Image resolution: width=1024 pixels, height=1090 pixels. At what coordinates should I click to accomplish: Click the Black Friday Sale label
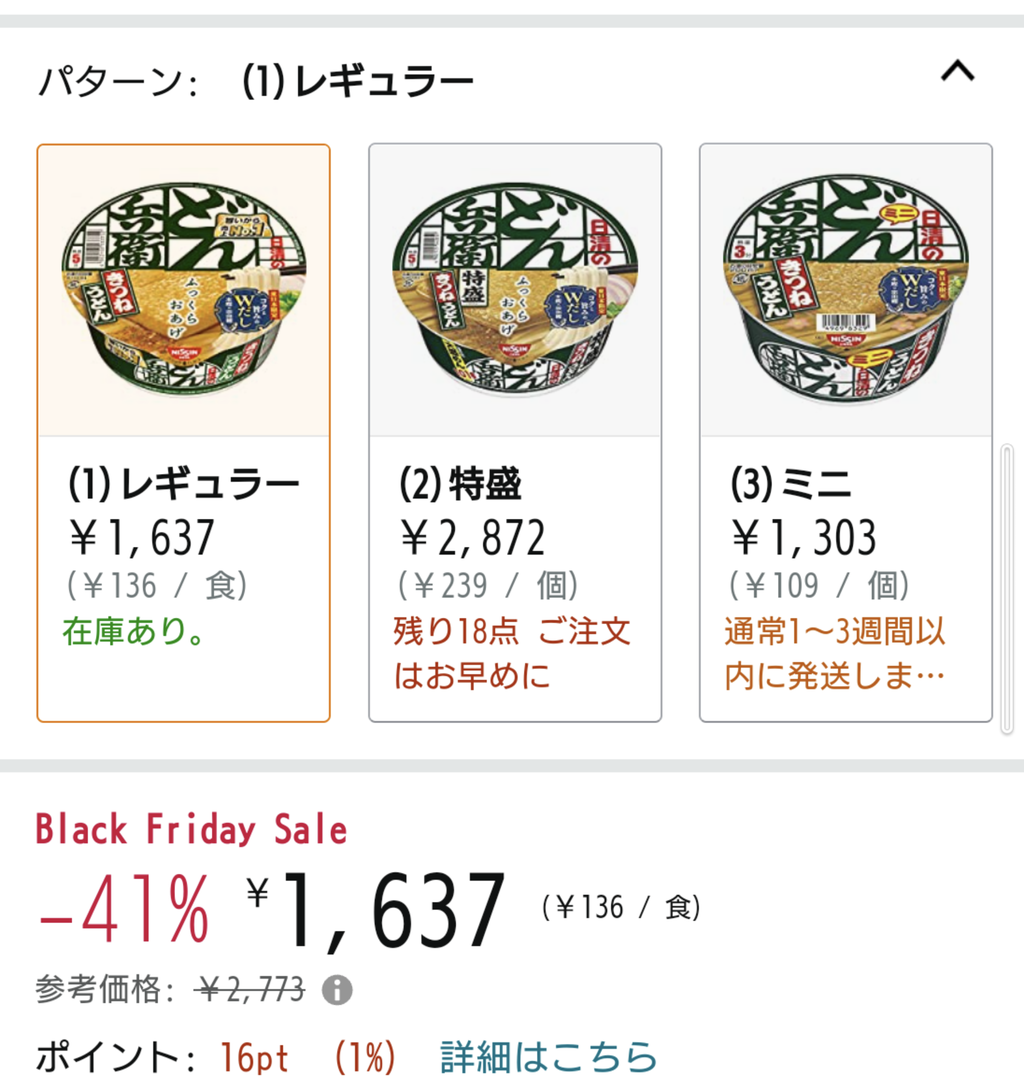[x=191, y=829]
